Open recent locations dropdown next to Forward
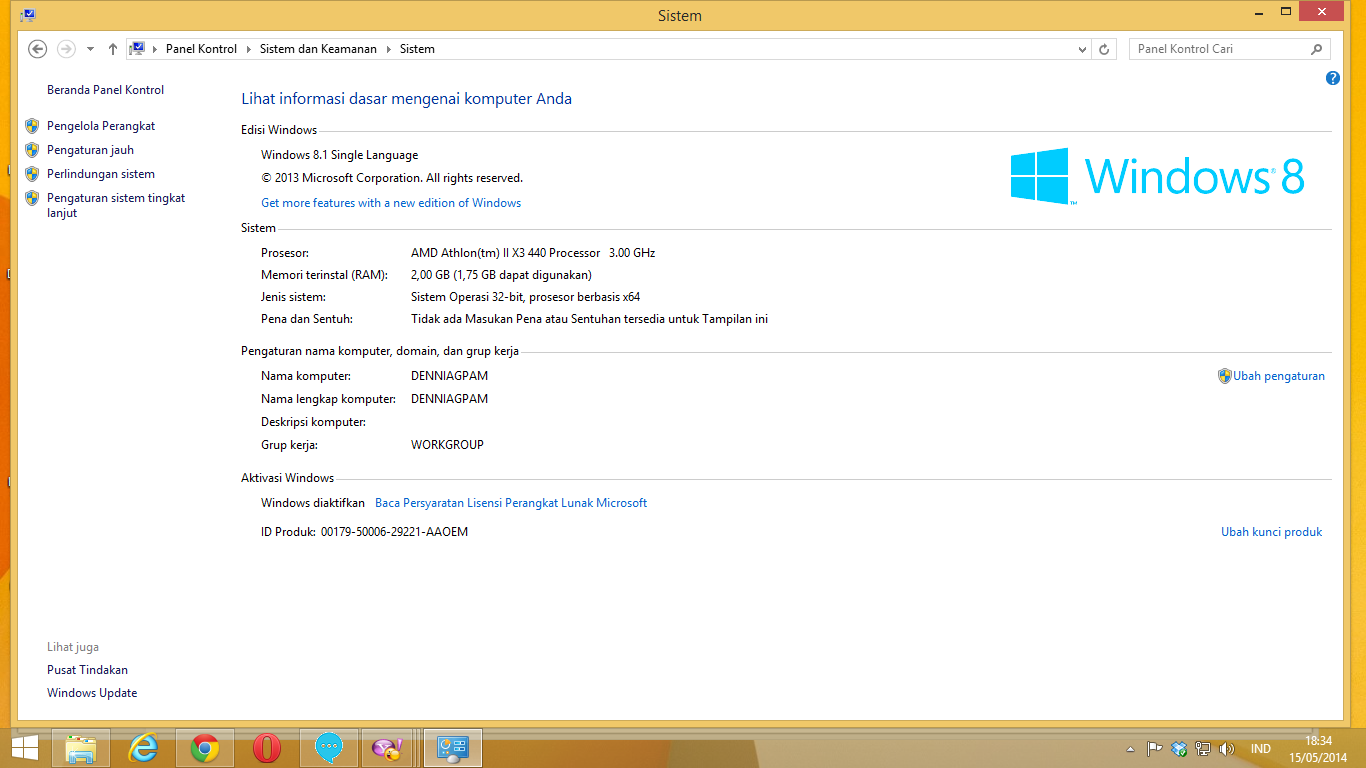1366x768 pixels. click(x=90, y=49)
